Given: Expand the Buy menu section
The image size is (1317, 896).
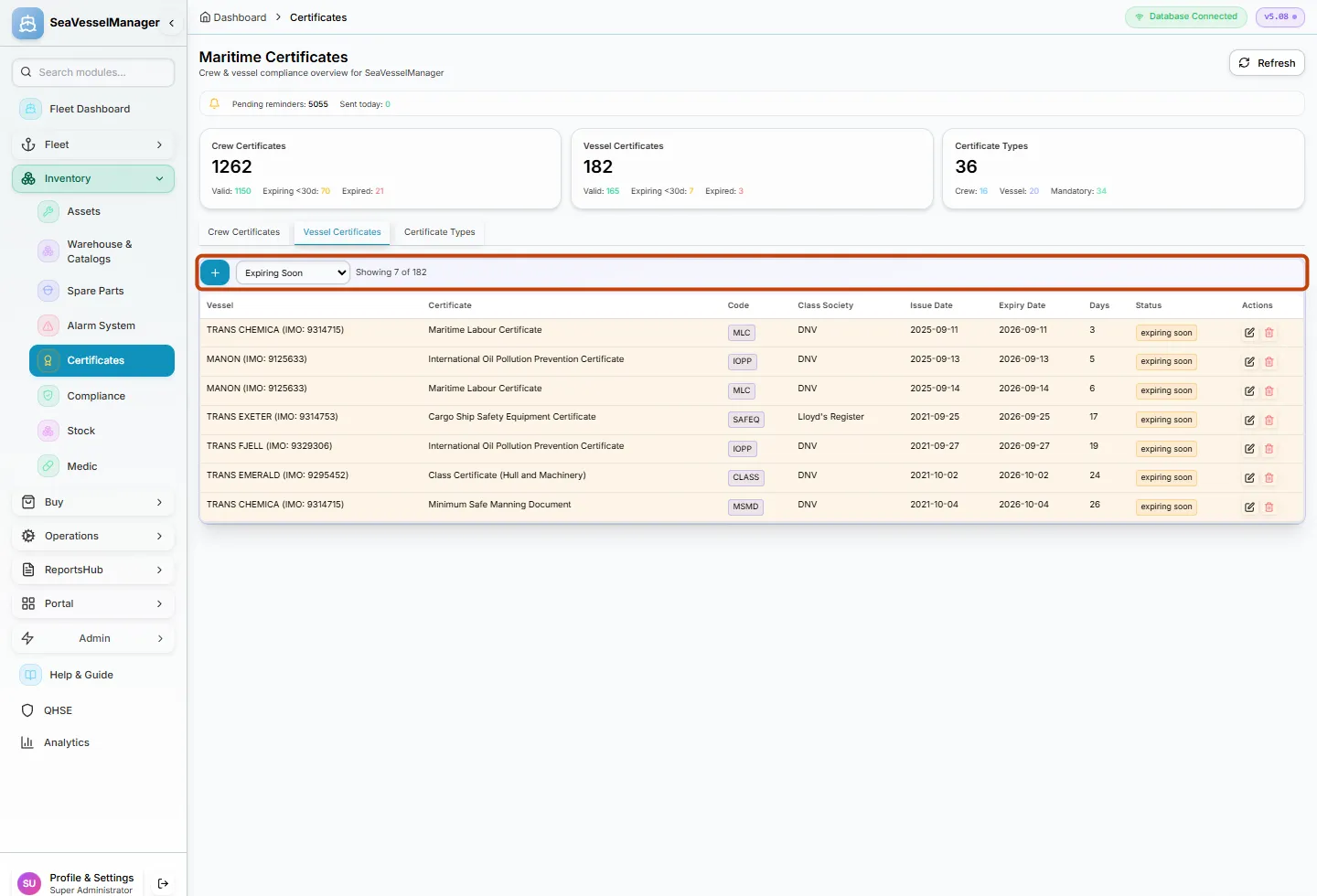Looking at the screenshot, I should [x=93, y=502].
